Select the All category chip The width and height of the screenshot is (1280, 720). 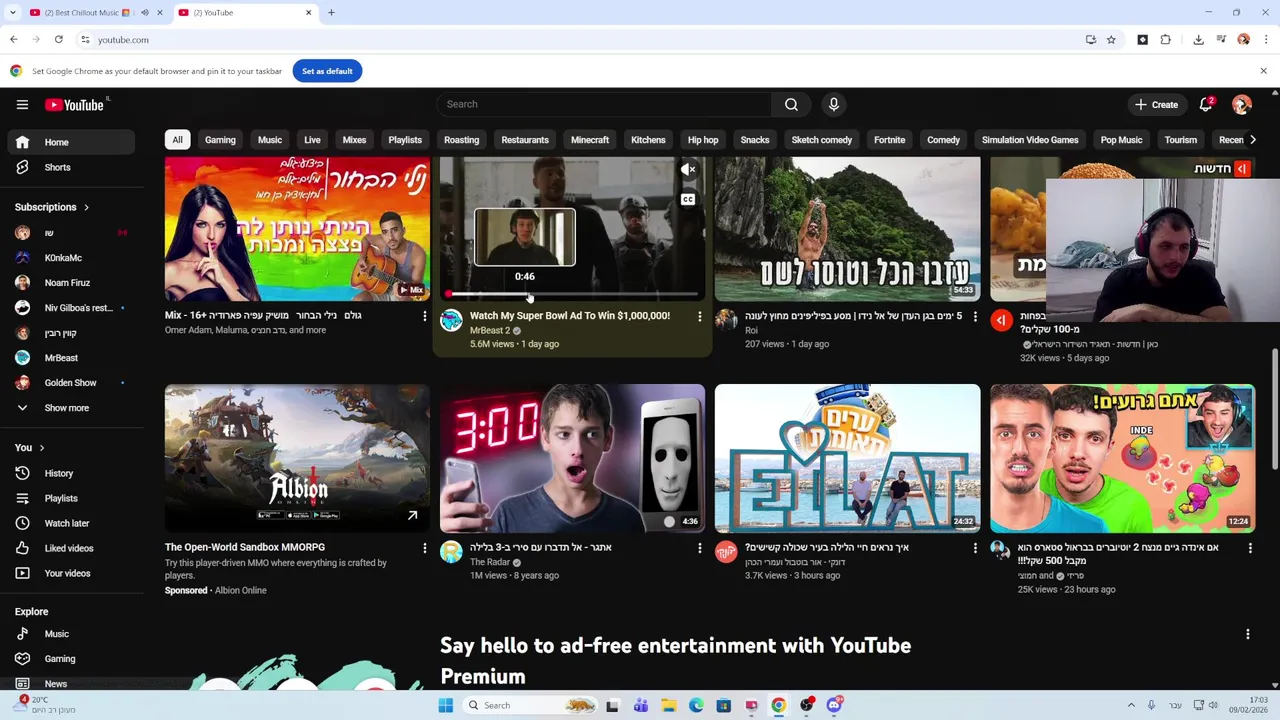pyautogui.click(x=177, y=140)
